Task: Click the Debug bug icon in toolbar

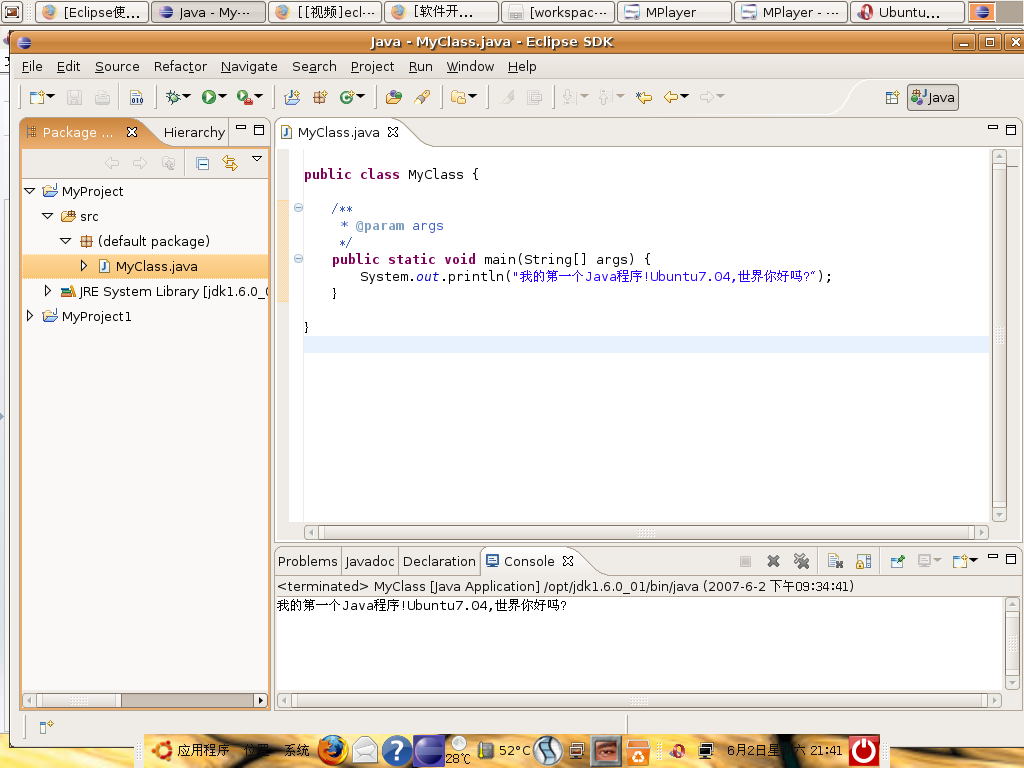Action: point(172,97)
